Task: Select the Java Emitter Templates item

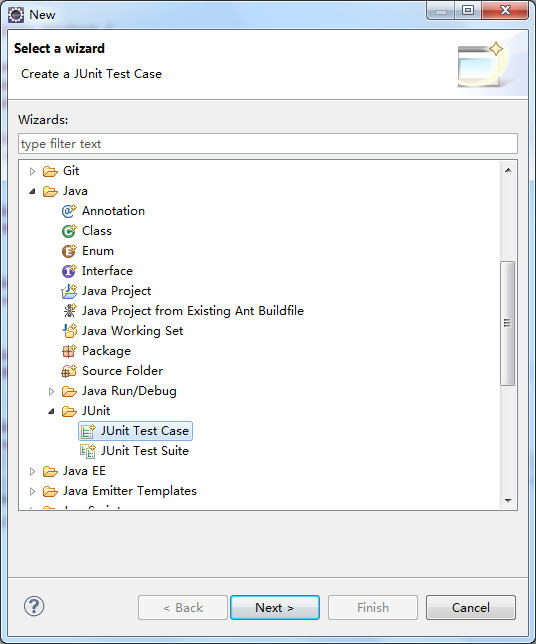Action: coord(120,491)
